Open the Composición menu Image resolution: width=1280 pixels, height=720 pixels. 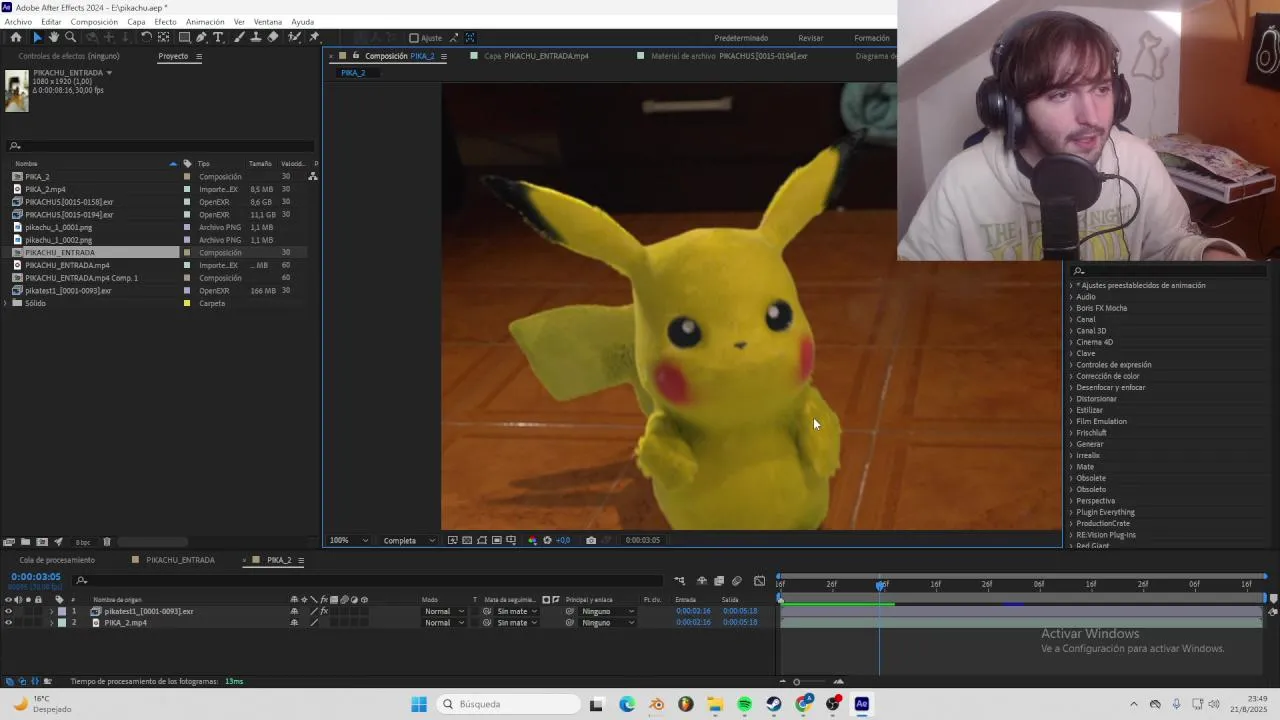94,22
